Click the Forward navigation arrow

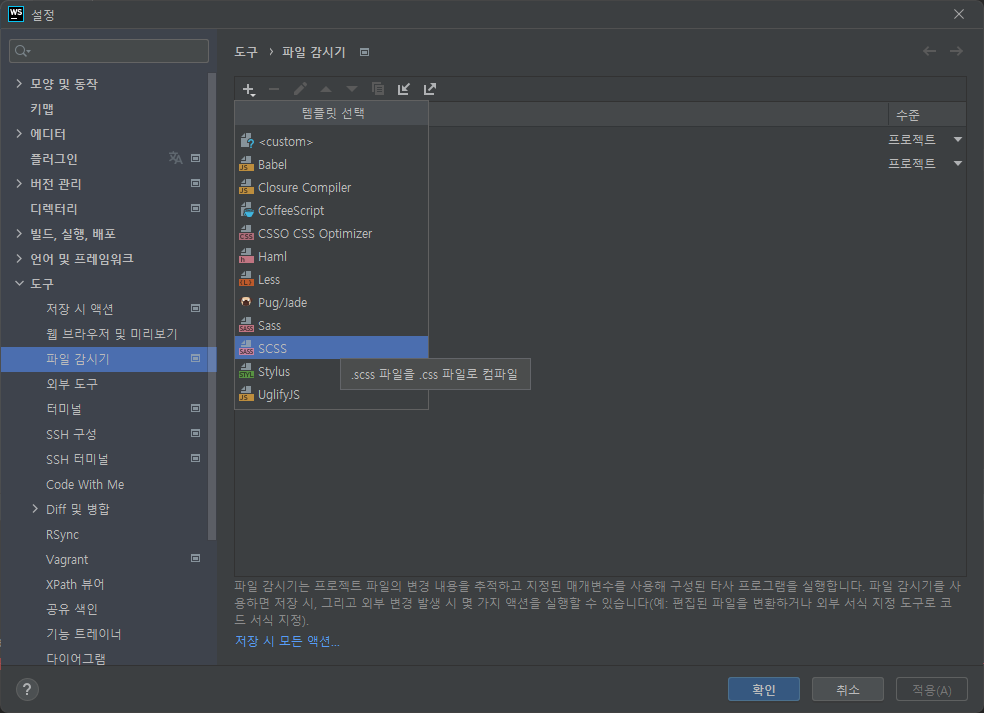coord(956,51)
